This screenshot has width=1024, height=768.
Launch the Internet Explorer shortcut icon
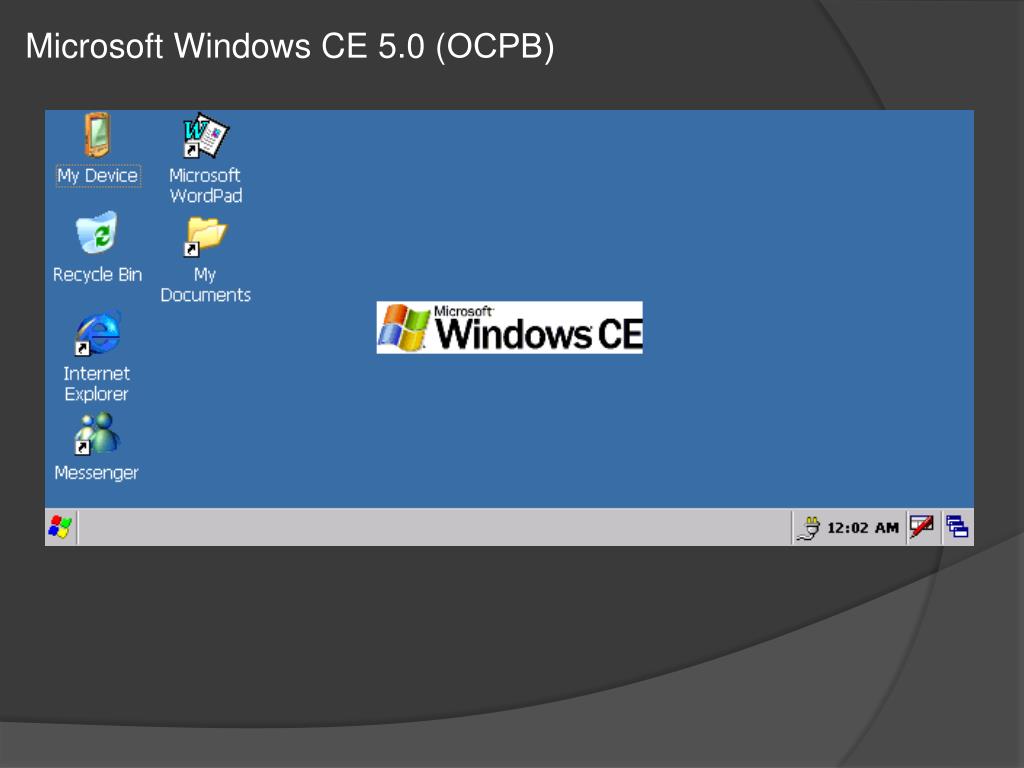tap(97, 333)
